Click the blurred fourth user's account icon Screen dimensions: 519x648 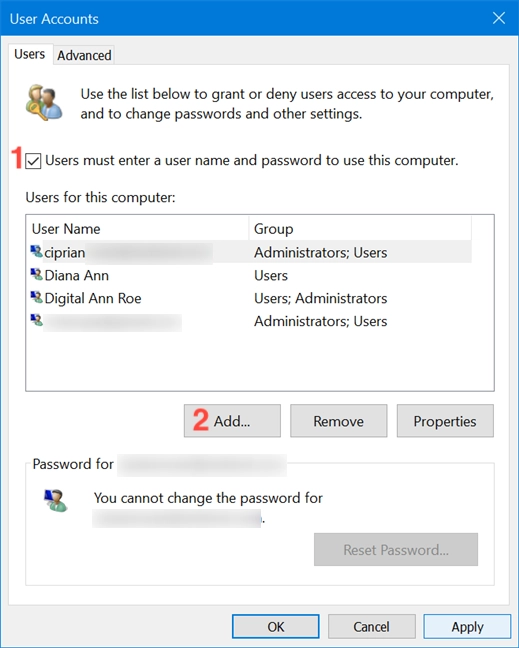point(36,320)
